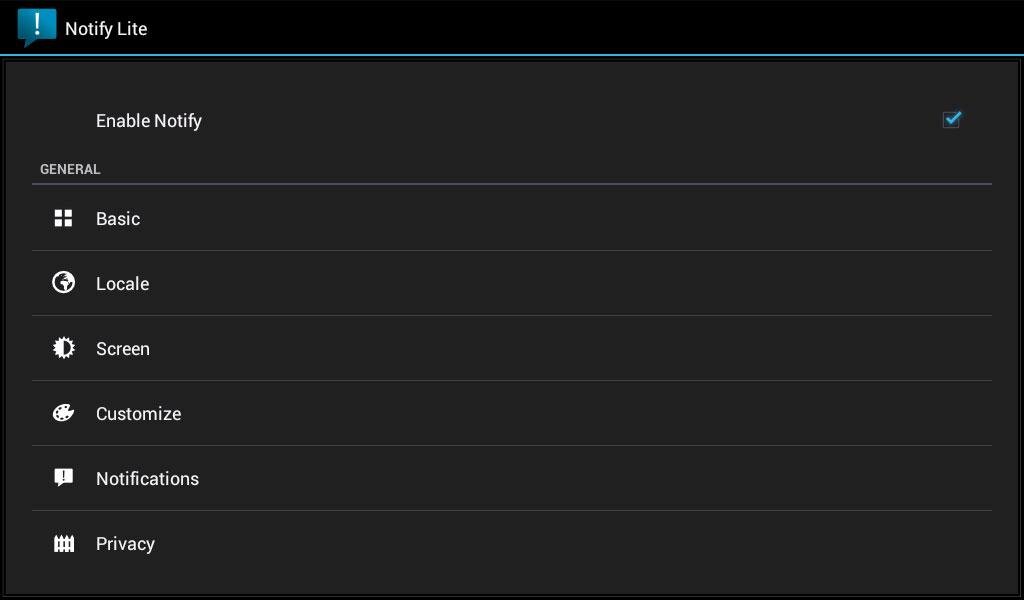Uncheck the Enable Notify checkbox
The image size is (1024, 600).
(951, 120)
